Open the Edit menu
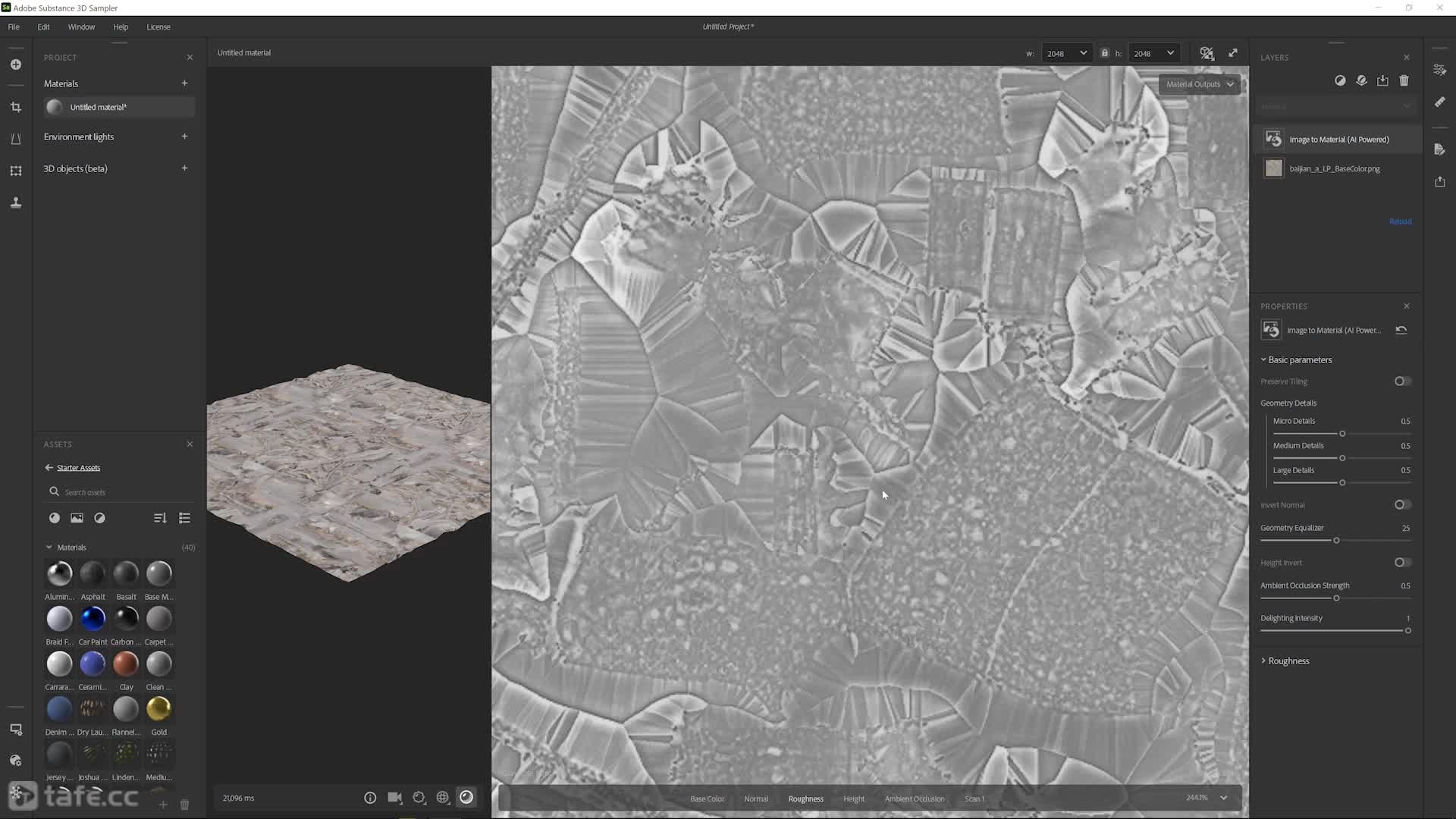This screenshot has height=819, width=1456. point(43,27)
